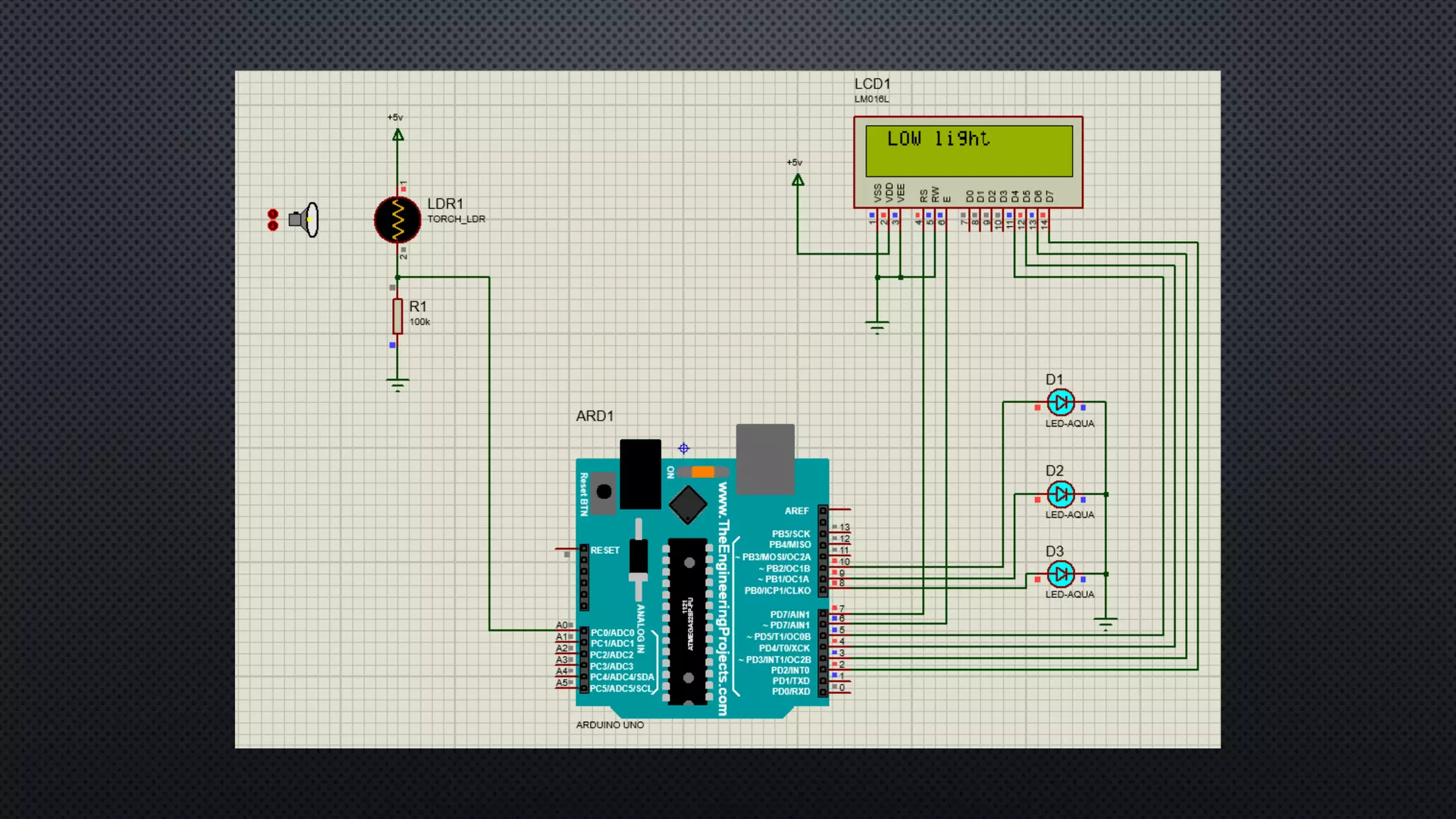Click the Arduino ATmega328P chip
Screen dimensions: 1456x819
point(688,621)
